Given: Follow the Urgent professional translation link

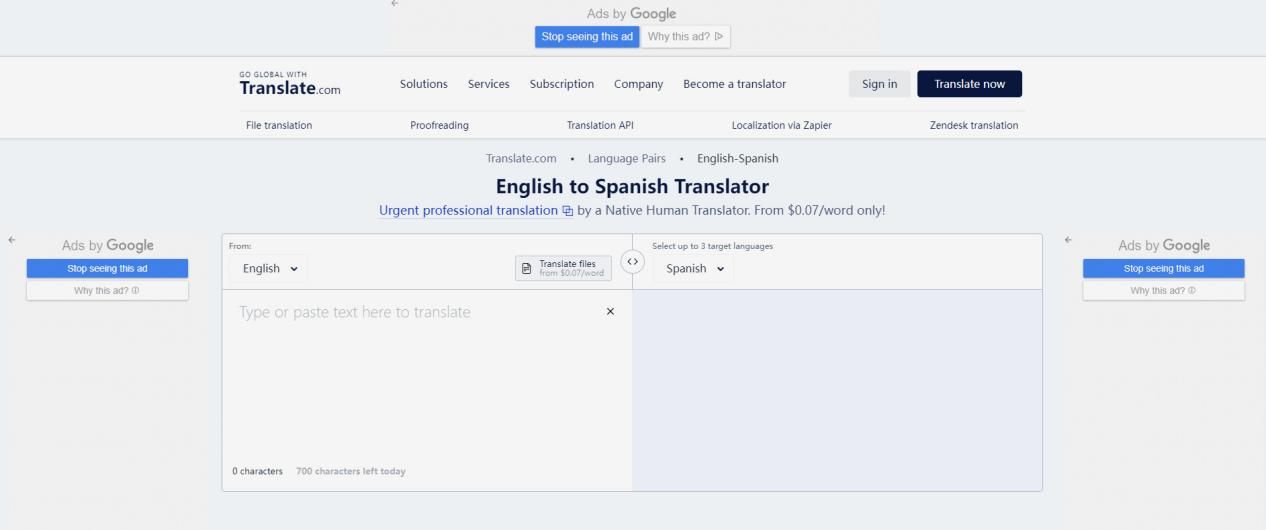Looking at the screenshot, I should [476, 210].
